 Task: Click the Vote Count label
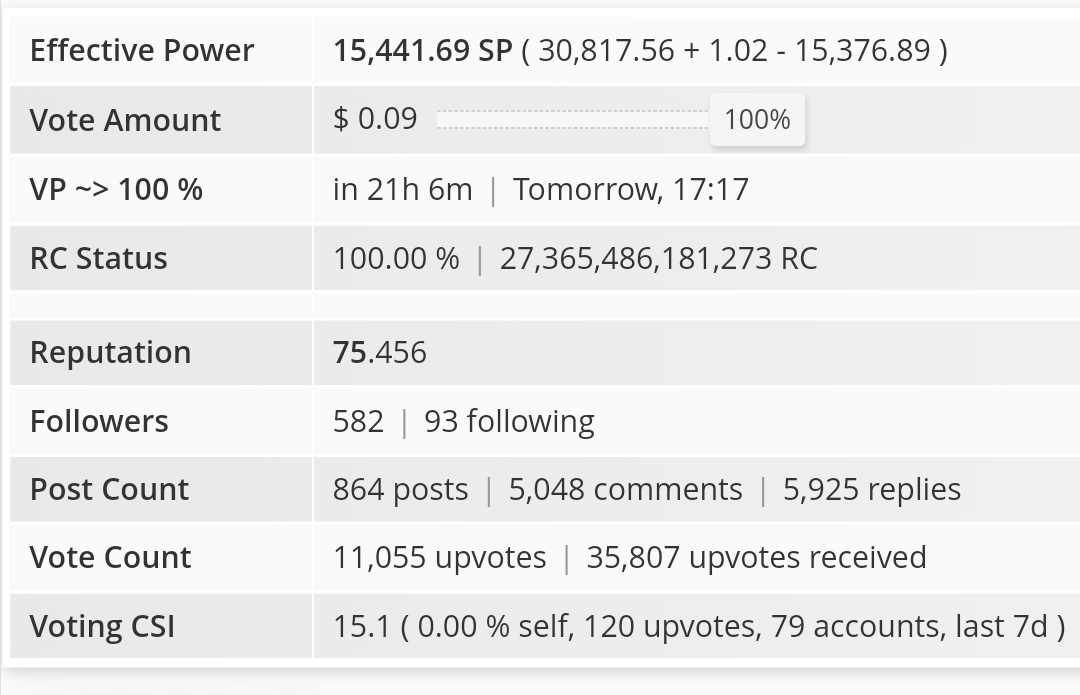pyautogui.click(x=110, y=557)
